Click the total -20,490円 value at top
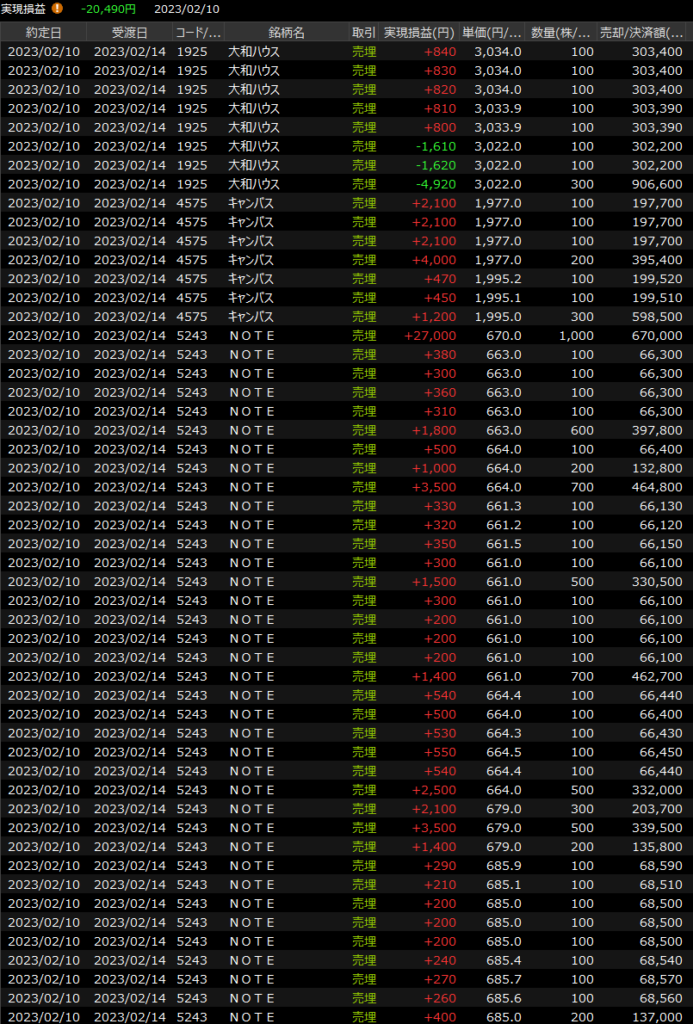 coord(108,9)
